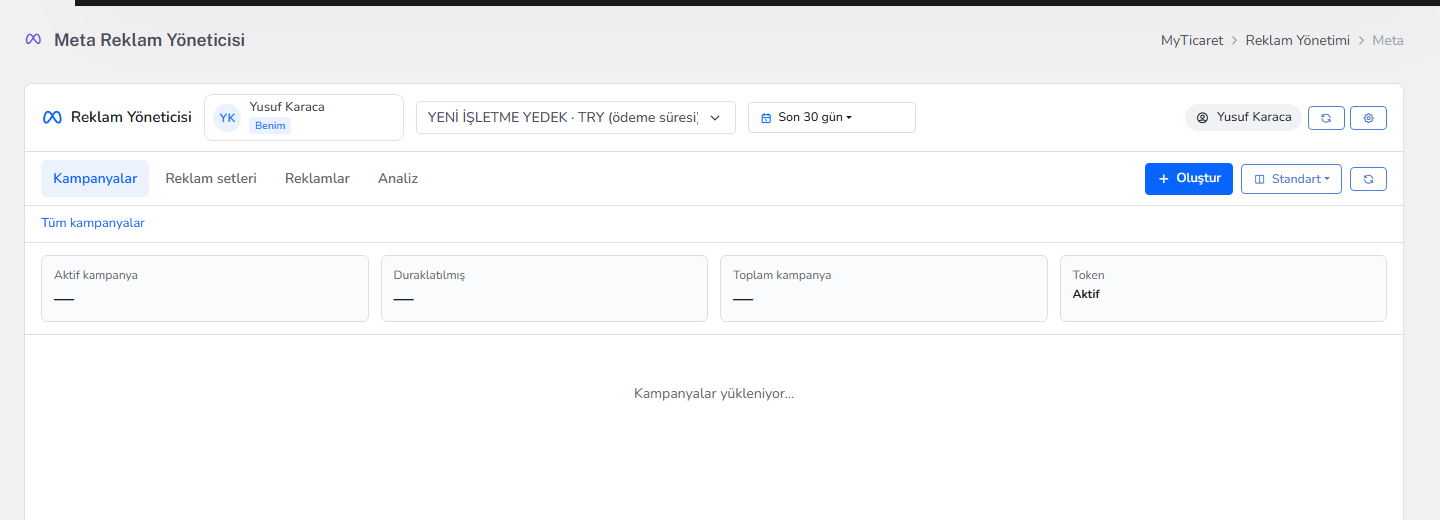Screen dimensions: 1440x520
Task: Click the user icon in Yusuf Karaca badge
Action: [1203, 118]
